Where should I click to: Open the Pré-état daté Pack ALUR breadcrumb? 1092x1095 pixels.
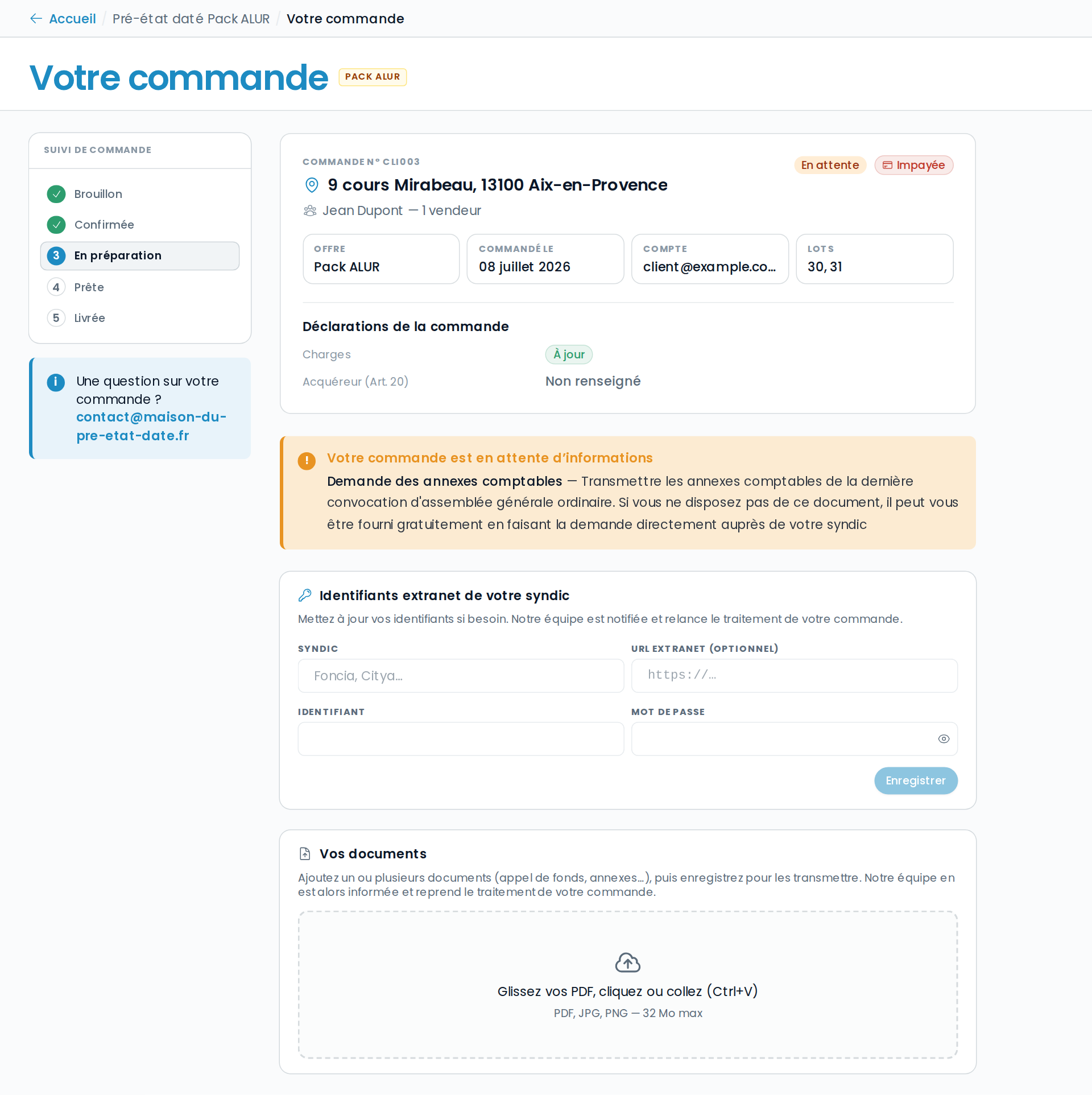pos(191,19)
